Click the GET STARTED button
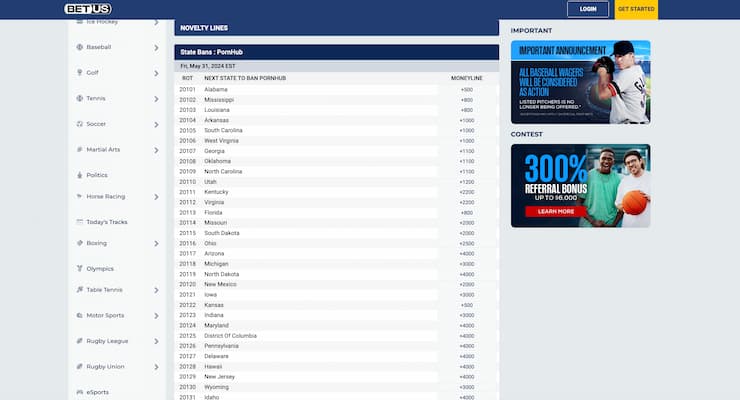Screen dimensions: 740x400 click(x=636, y=9)
